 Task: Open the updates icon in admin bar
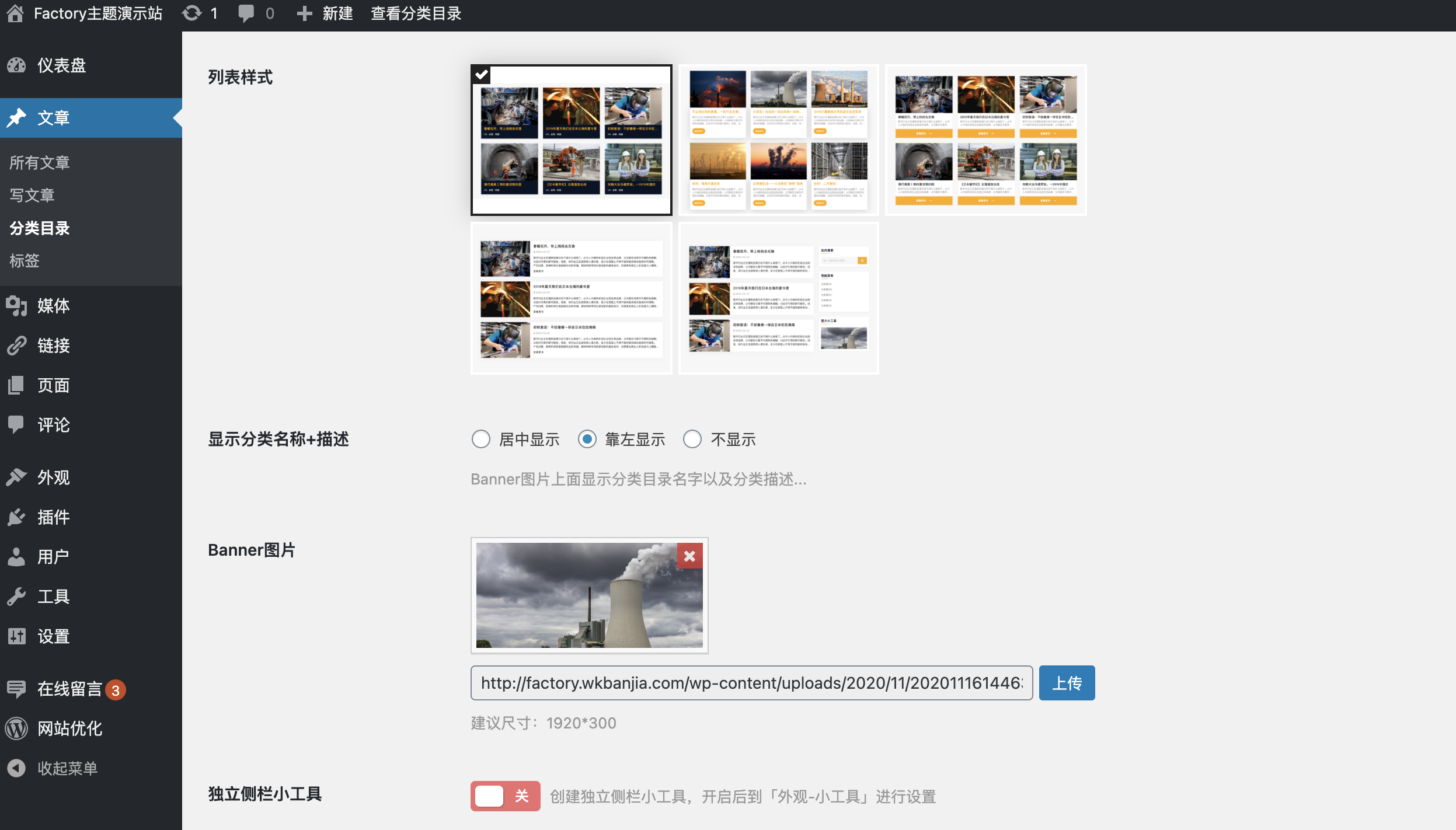(191, 13)
